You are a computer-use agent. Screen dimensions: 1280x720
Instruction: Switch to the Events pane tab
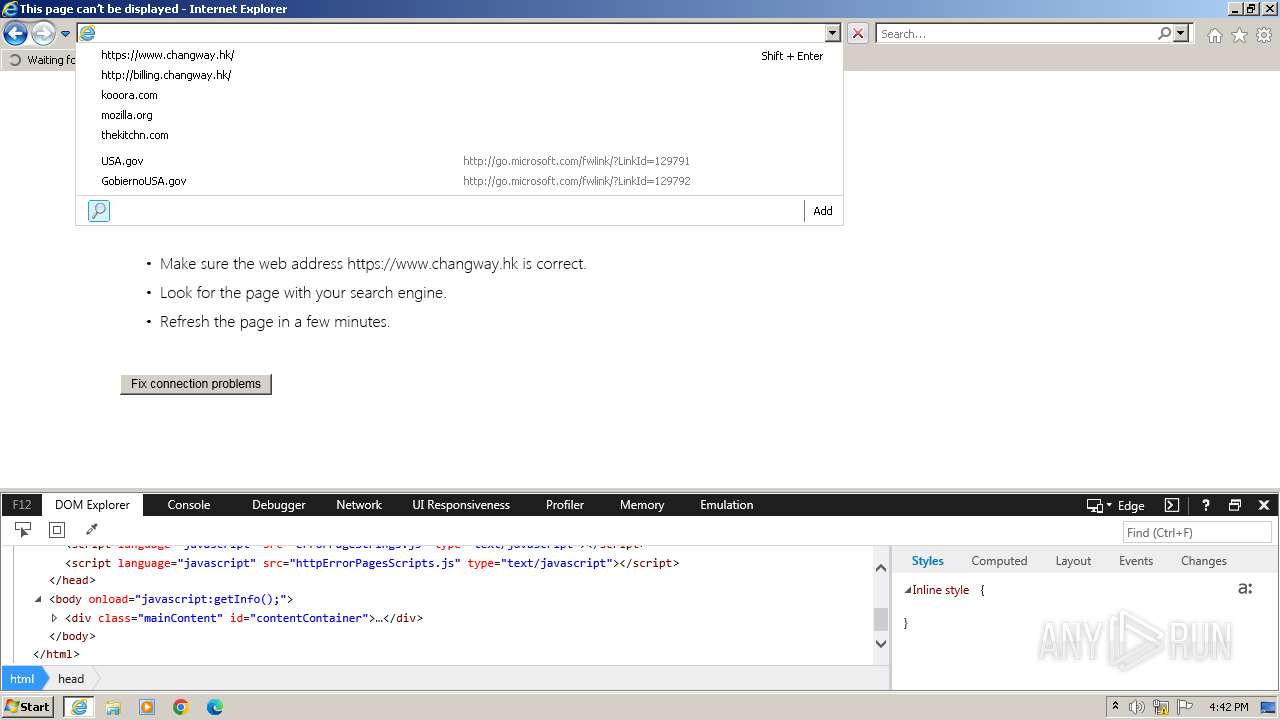[1136, 561]
